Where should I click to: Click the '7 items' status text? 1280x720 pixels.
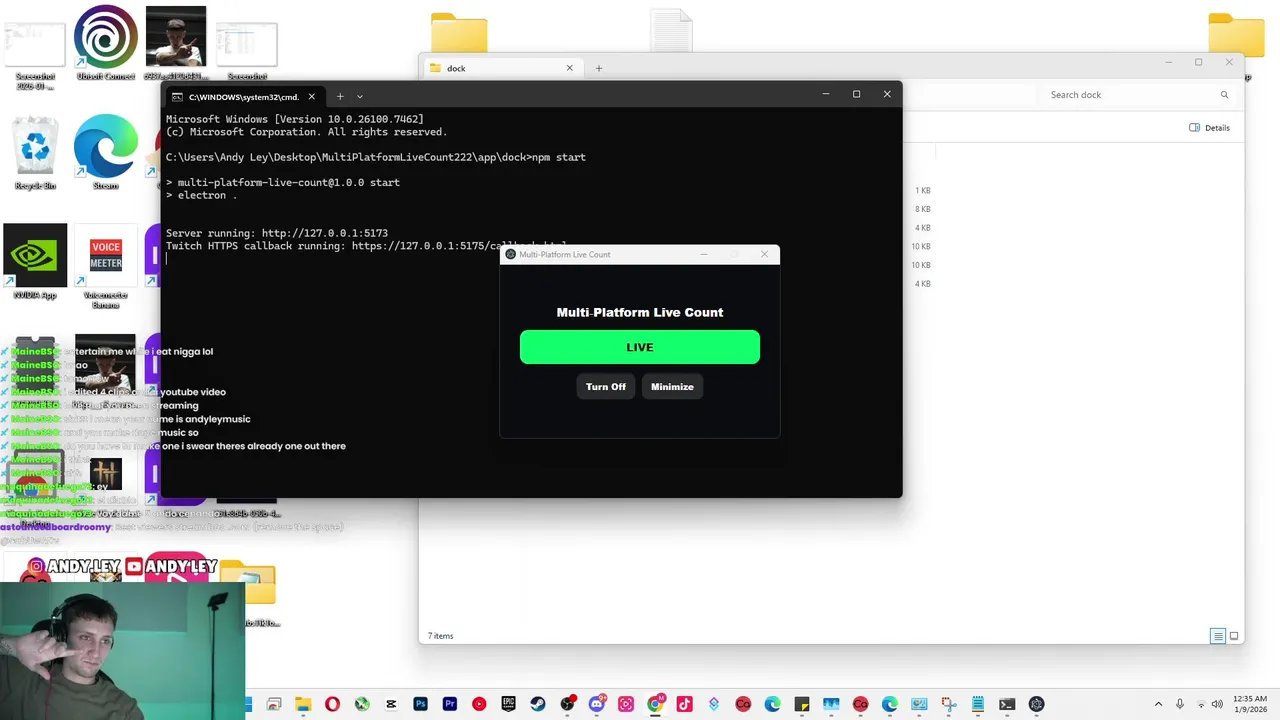click(x=440, y=636)
